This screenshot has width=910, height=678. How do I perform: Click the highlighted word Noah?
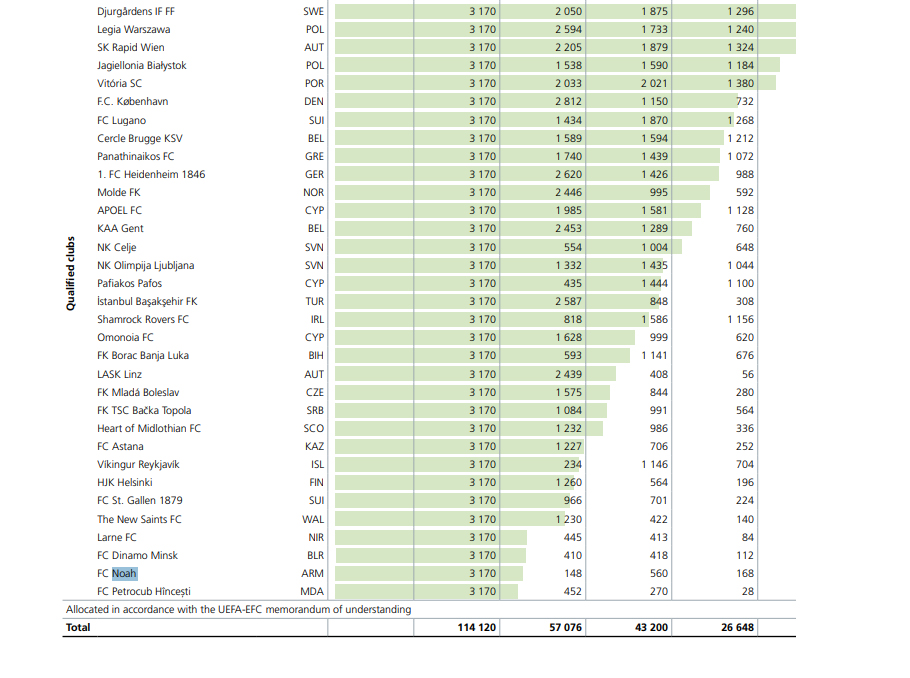tap(124, 574)
